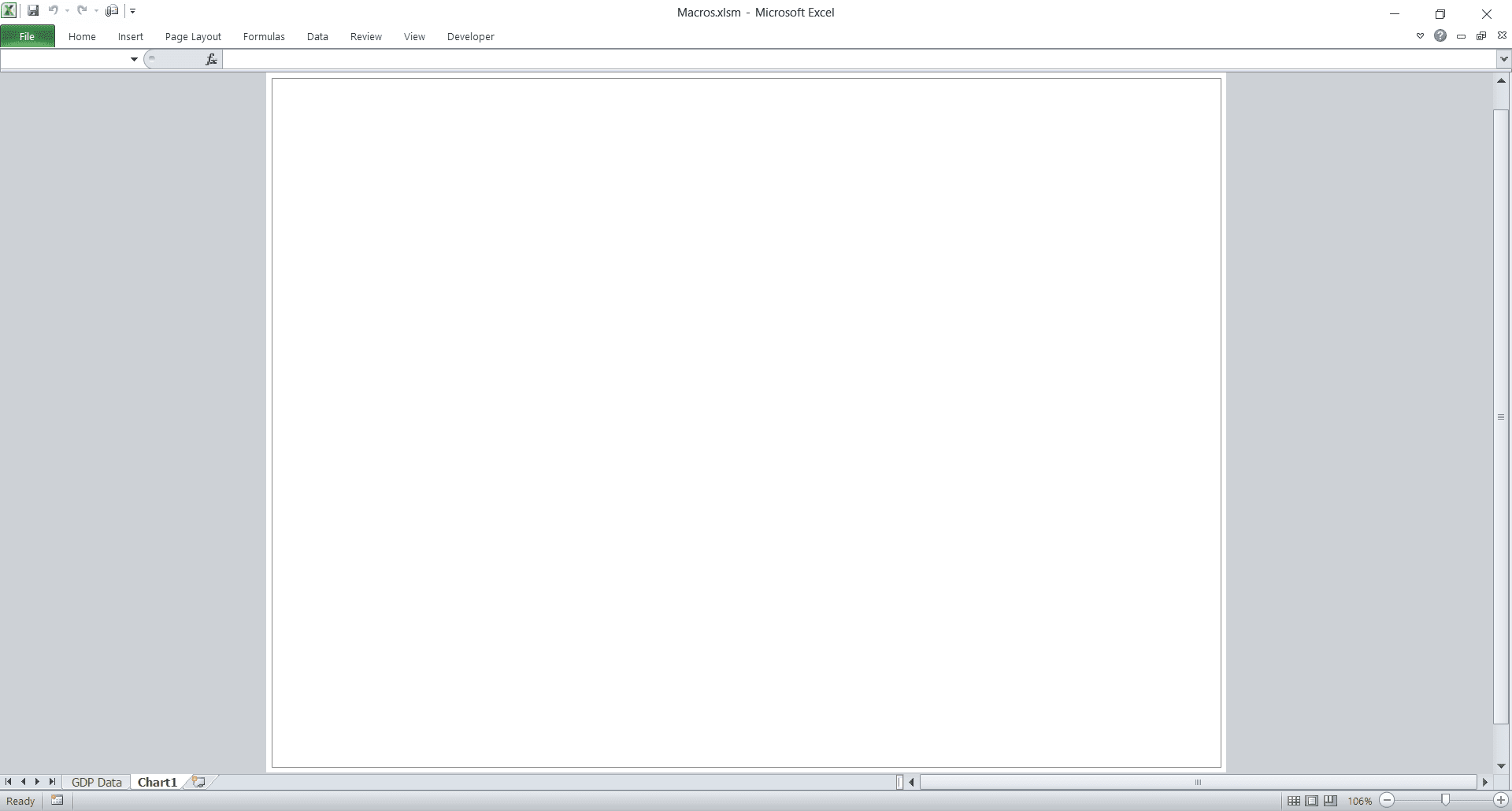The height and width of the screenshot is (811, 1512).
Task: Toggle the Page Layout view in status bar
Action: click(1313, 801)
